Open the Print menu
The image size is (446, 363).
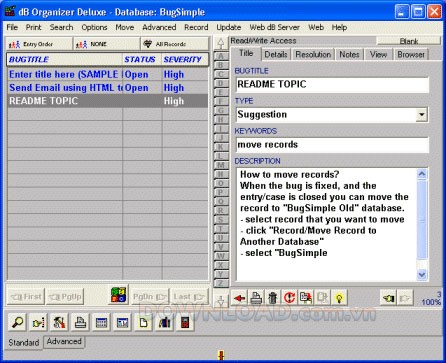(34, 27)
